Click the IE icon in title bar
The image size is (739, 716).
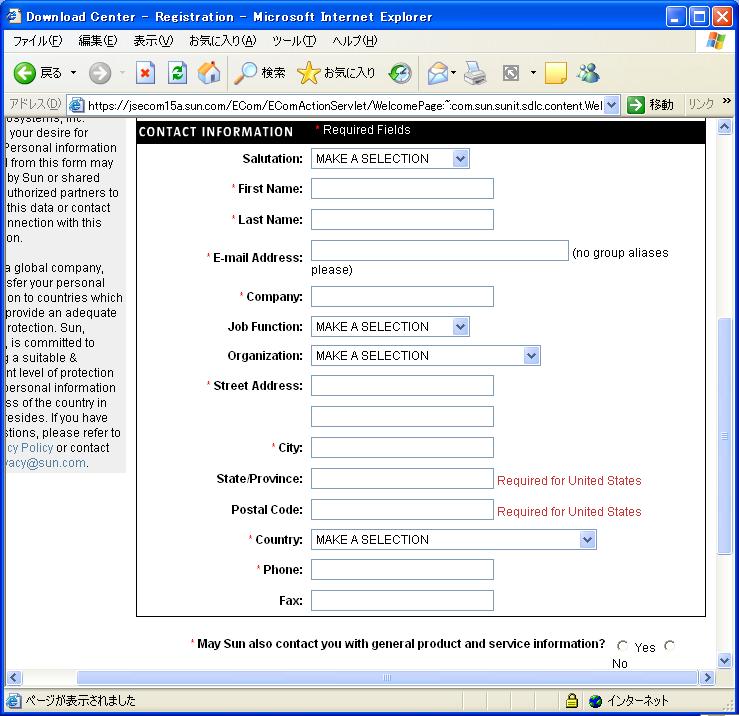pos(14,16)
